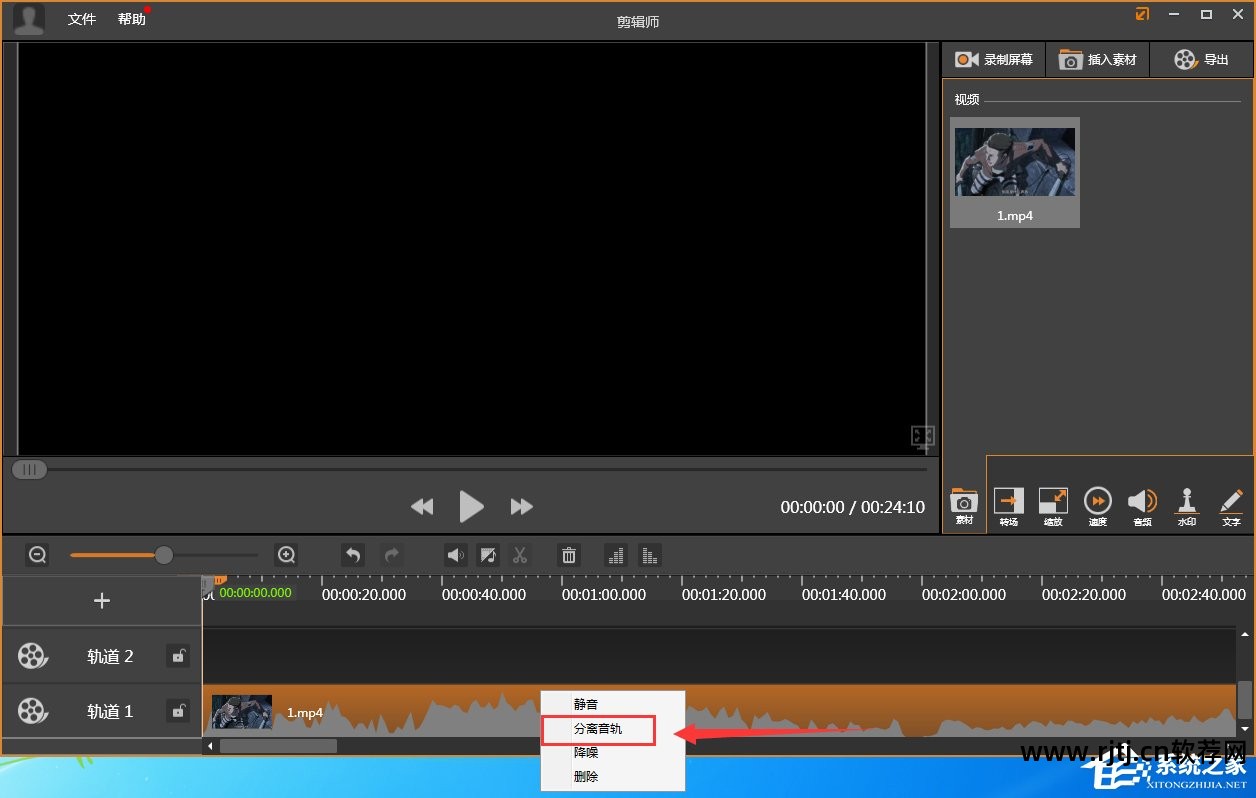The height and width of the screenshot is (798, 1256).
Task: Open the 水印 watermark tool
Action: click(x=1187, y=507)
